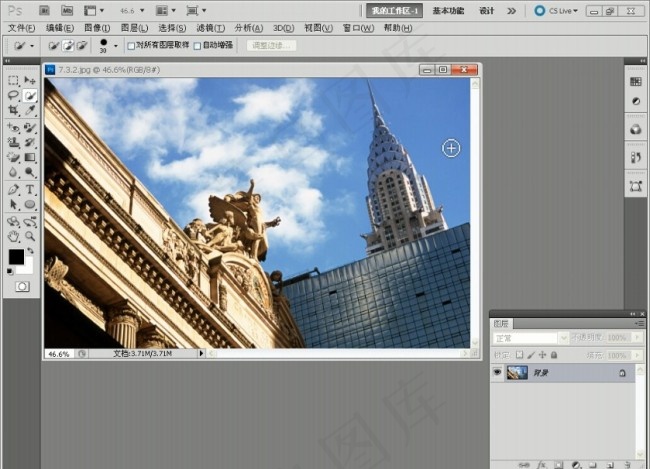This screenshot has width=650, height=469.
Task: Open the 正常 blend mode dropdown
Action: pyautogui.click(x=530, y=338)
